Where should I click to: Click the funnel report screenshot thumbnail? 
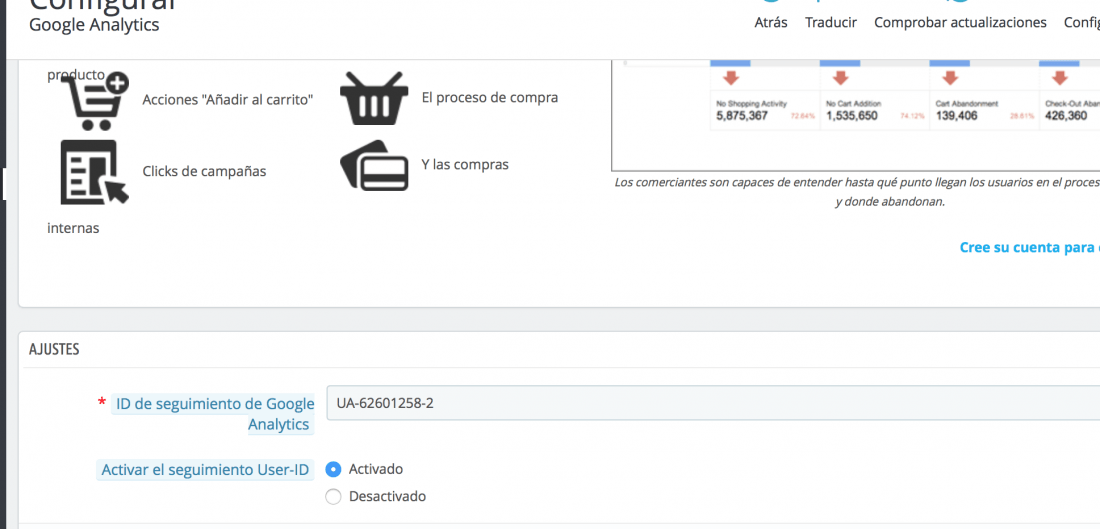point(856,115)
